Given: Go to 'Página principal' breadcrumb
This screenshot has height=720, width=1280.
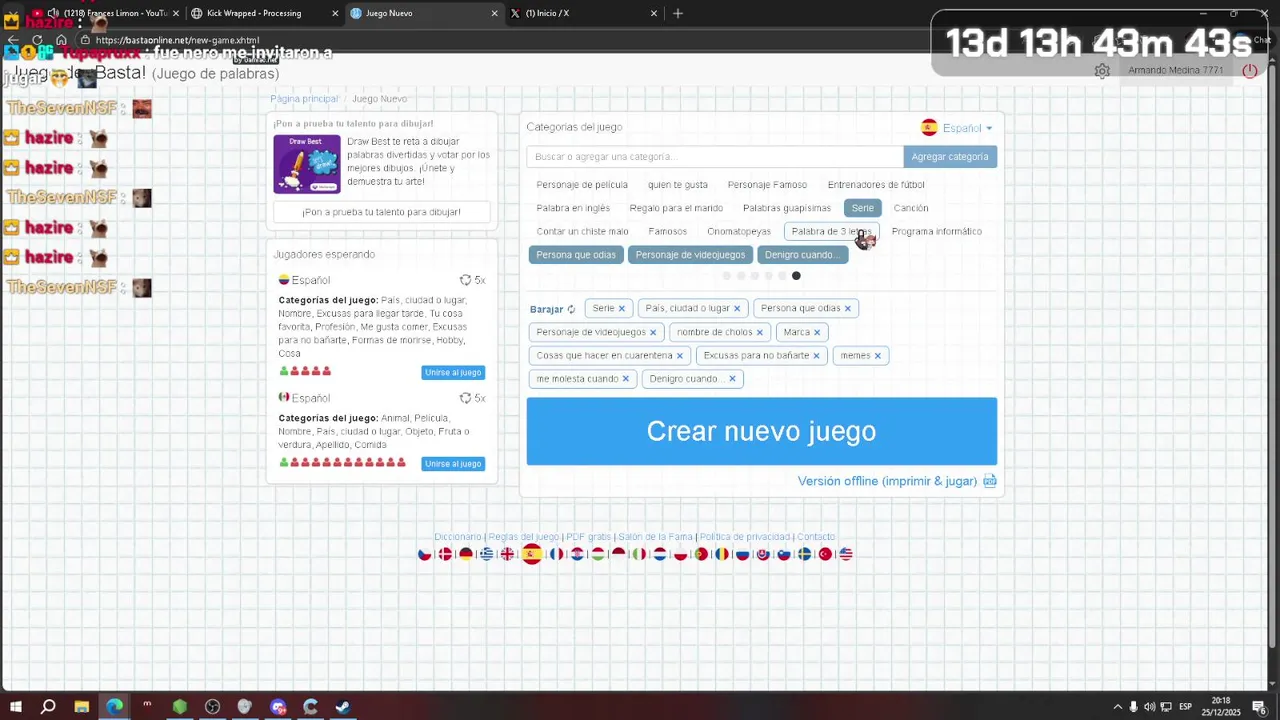Looking at the screenshot, I should 305,99.
